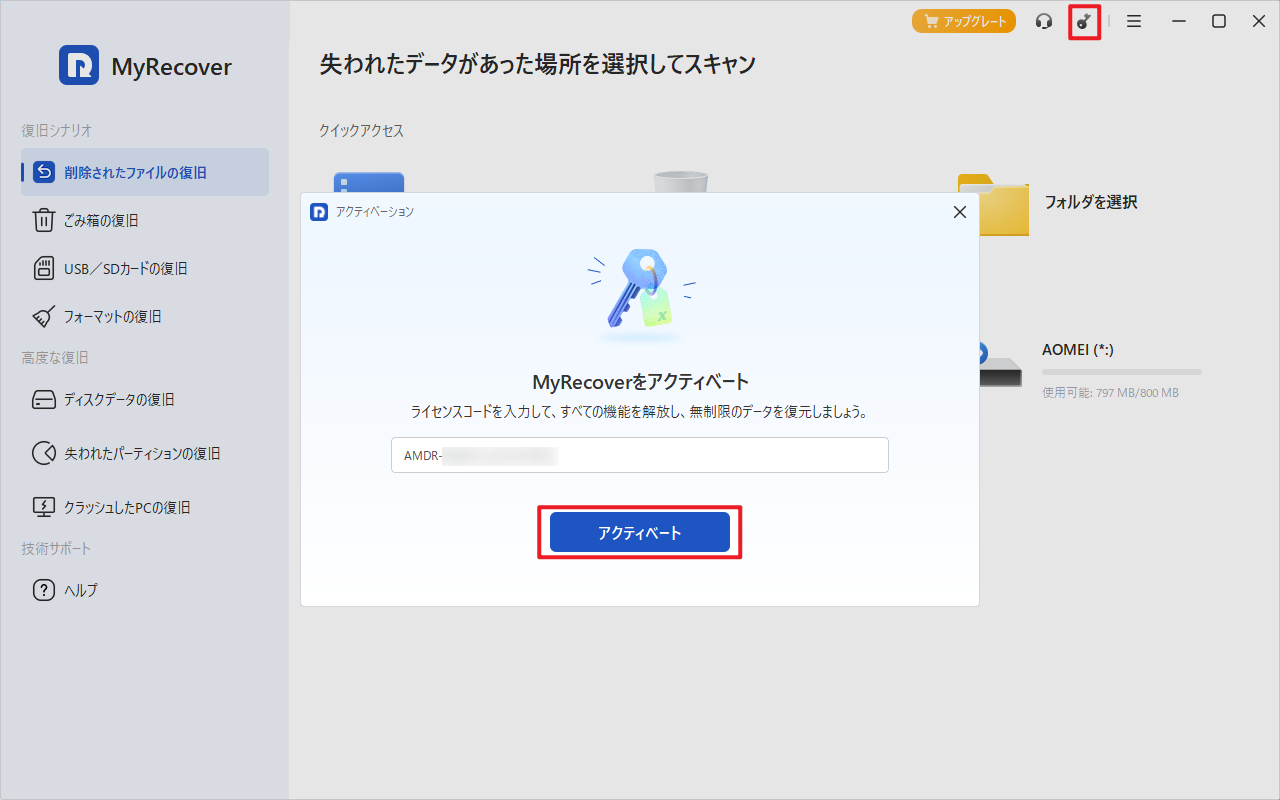Image resolution: width=1280 pixels, height=800 pixels.
Task: Open the hamburger menu icon
Action: pyautogui.click(x=1134, y=21)
